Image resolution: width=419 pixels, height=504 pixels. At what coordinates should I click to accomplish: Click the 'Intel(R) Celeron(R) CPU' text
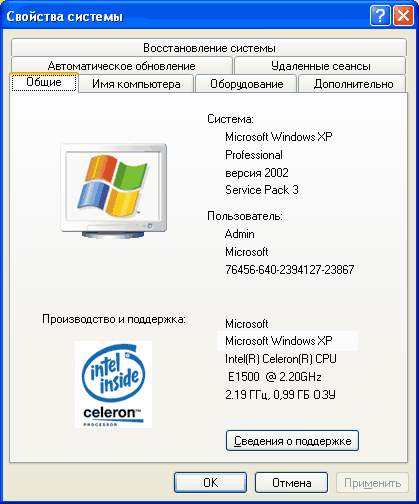click(x=281, y=359)
